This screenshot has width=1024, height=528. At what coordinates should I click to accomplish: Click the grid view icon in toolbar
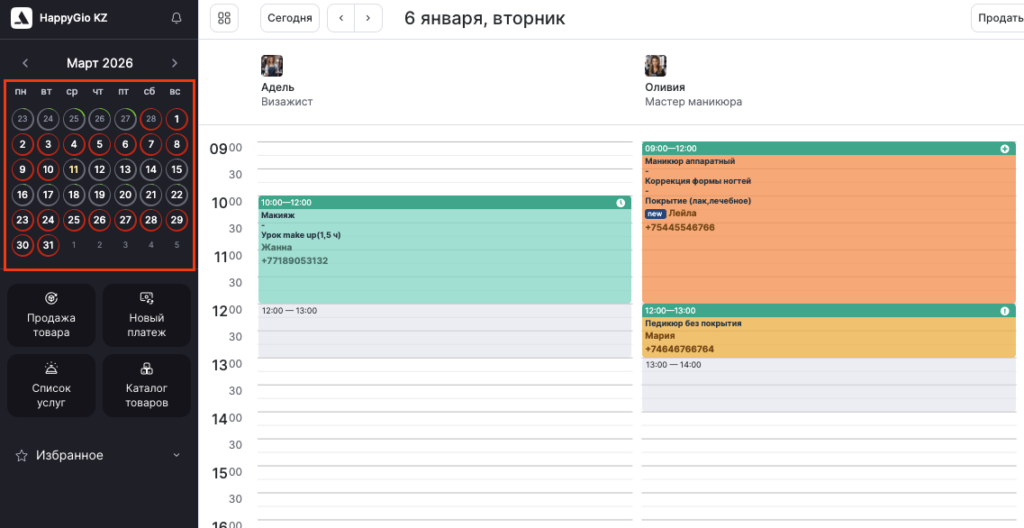(224, 18)
